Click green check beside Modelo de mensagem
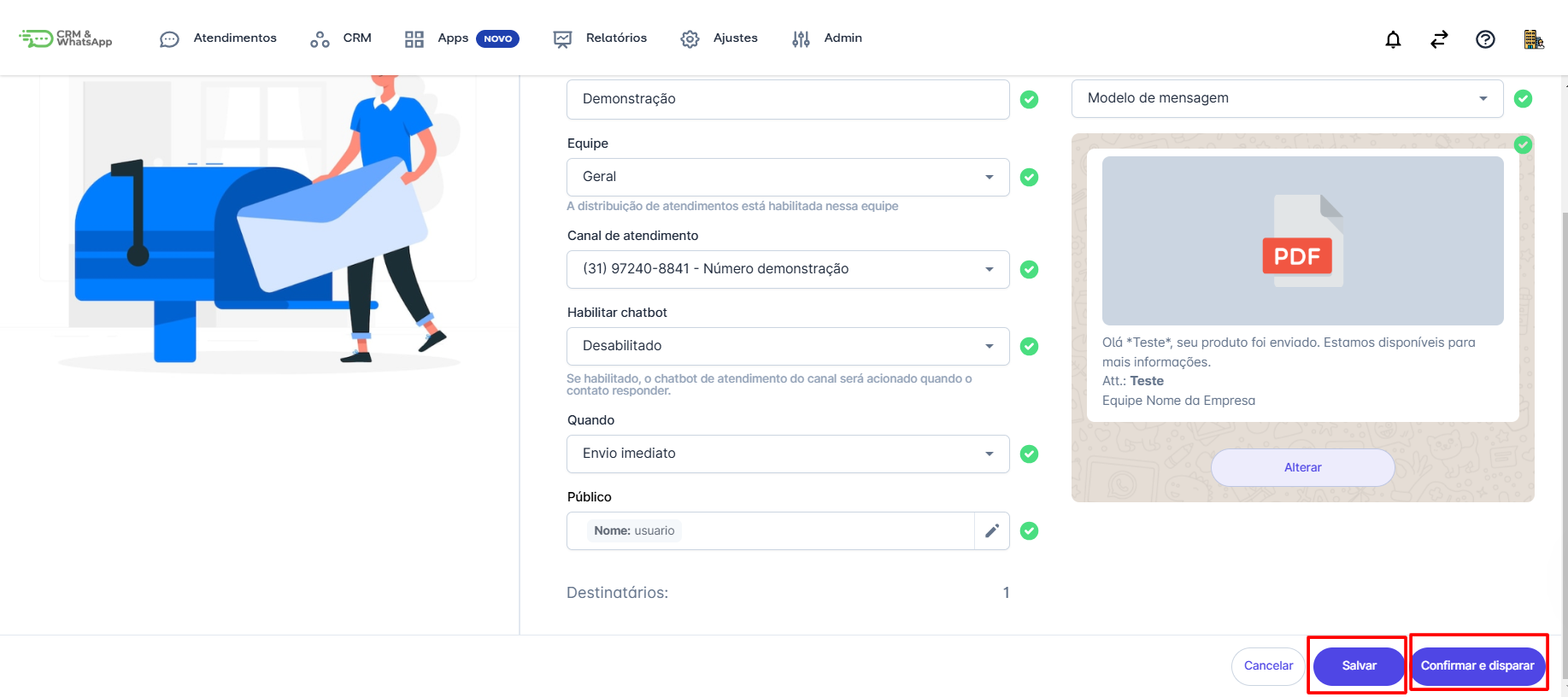1568x697 pixels. click(x=1523, y=99)
